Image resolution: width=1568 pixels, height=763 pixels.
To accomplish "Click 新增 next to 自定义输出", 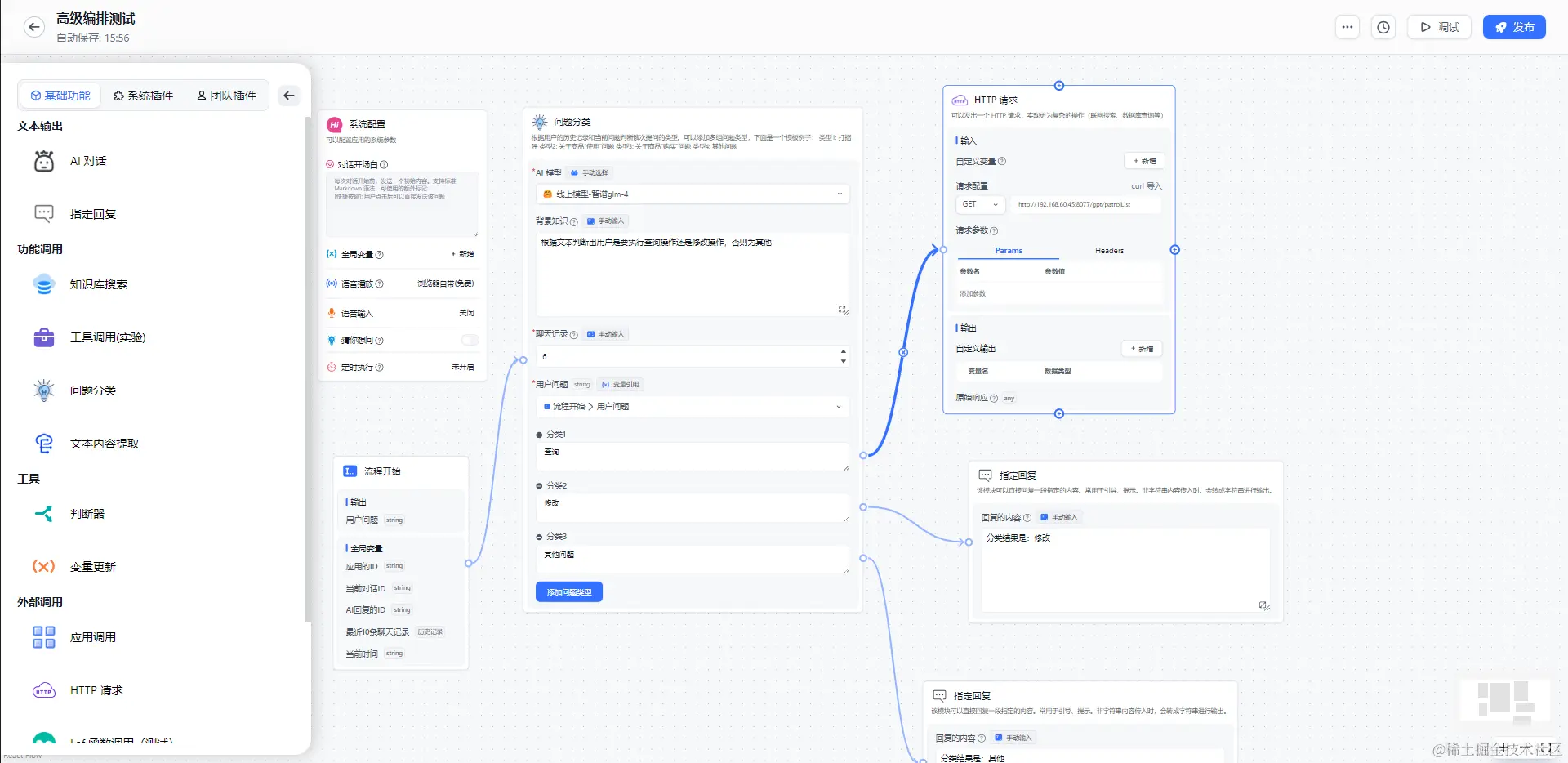I will (x=1142, y=349).
